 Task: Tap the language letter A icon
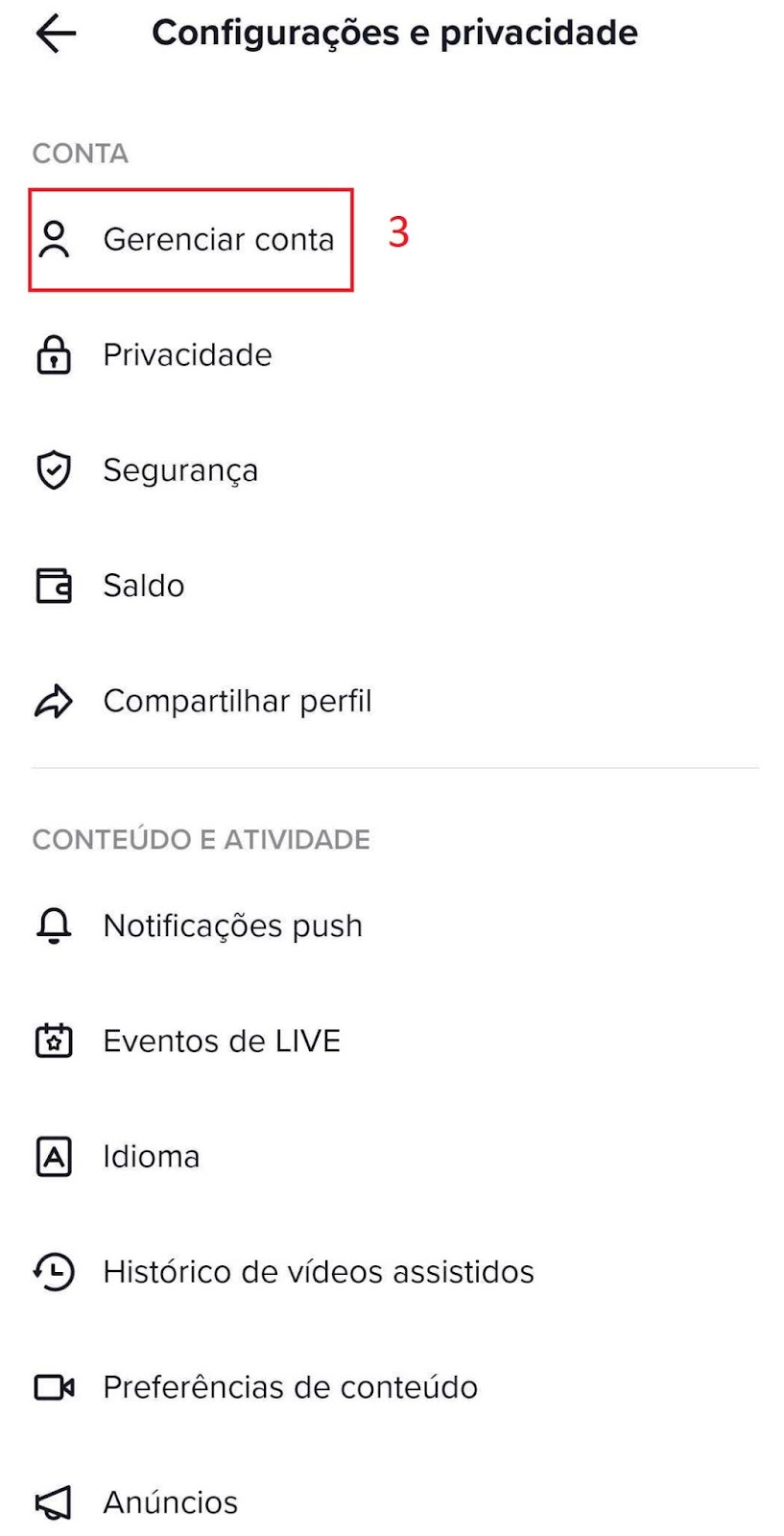point(54,1157)
